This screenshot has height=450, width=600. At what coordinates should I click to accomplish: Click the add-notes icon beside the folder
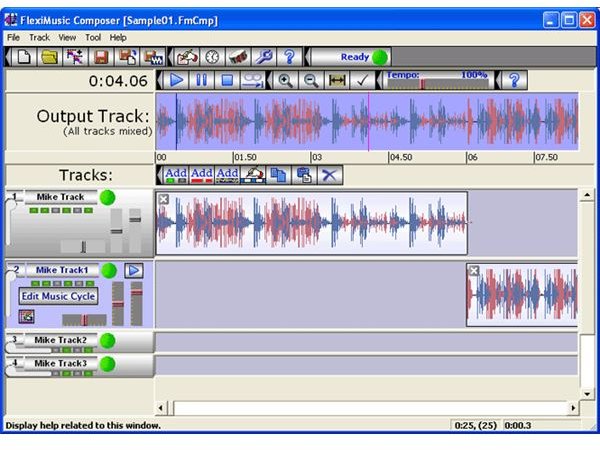coord(75,57)
